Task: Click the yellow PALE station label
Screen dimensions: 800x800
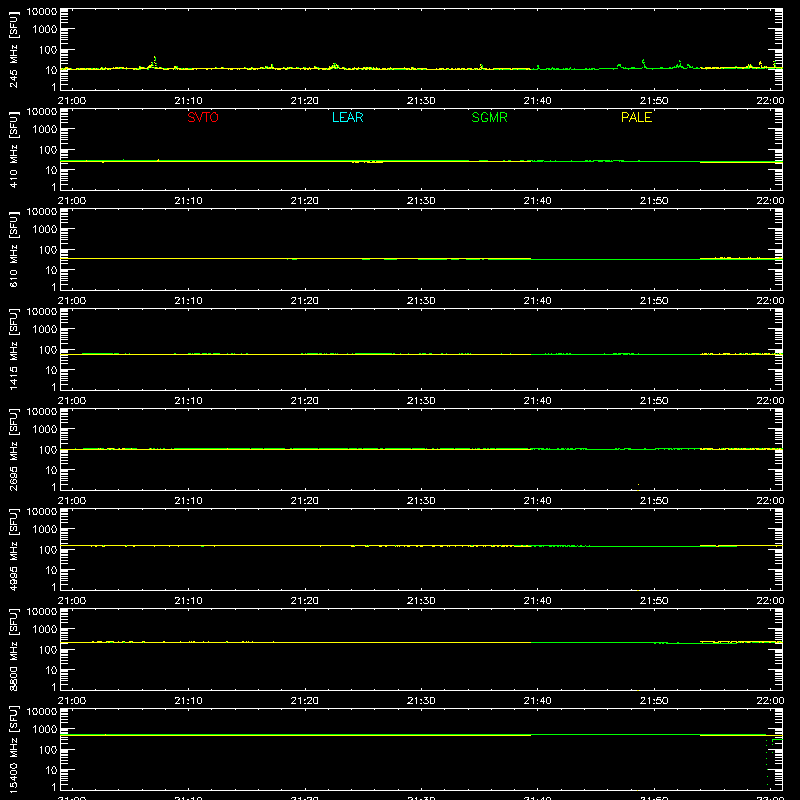Action: [x=636, y=117]
